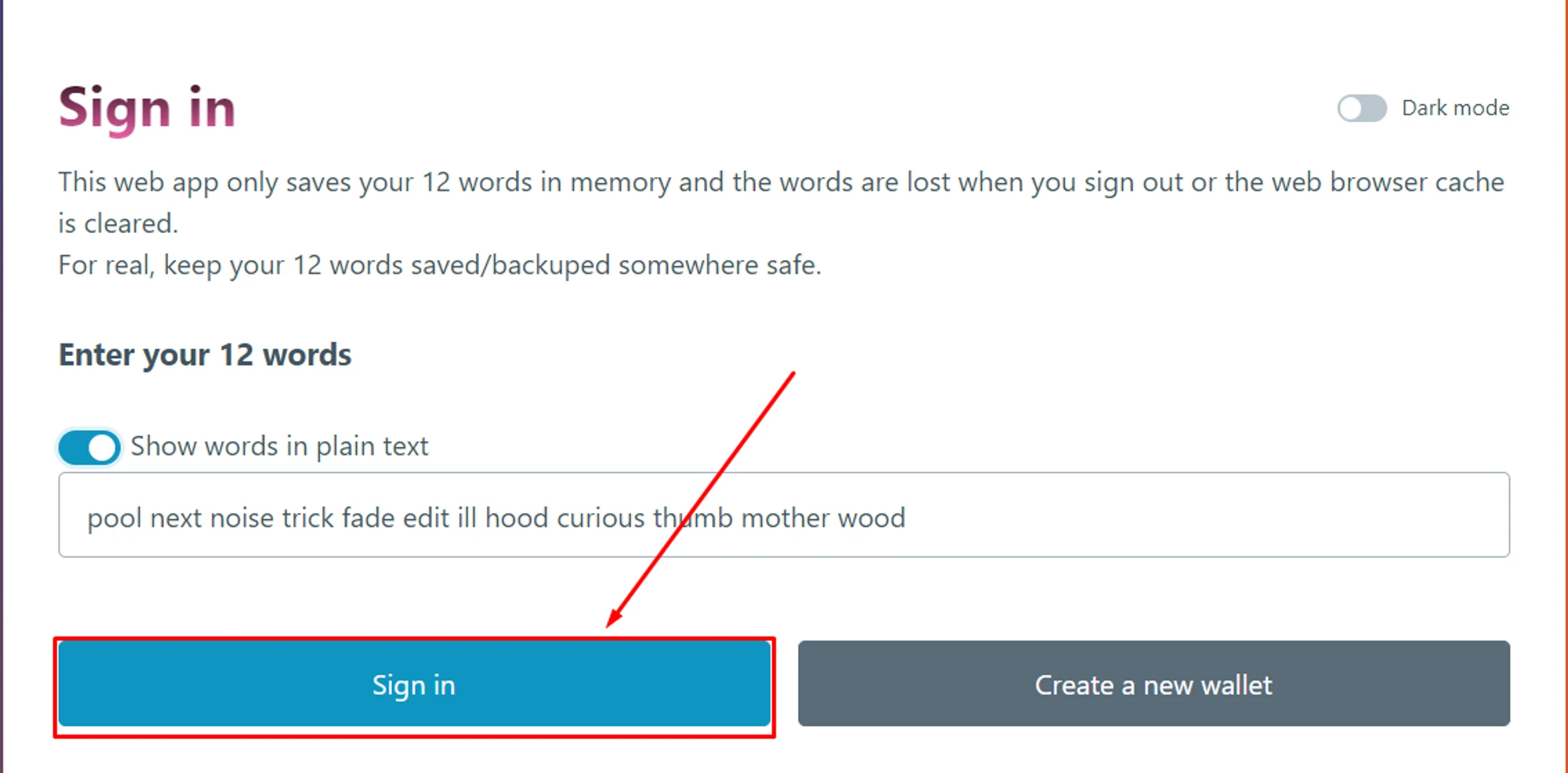Click the 'Enter your 12 words' heading
This screenshot has height=773, width=1568.
[x=205, y=355]
